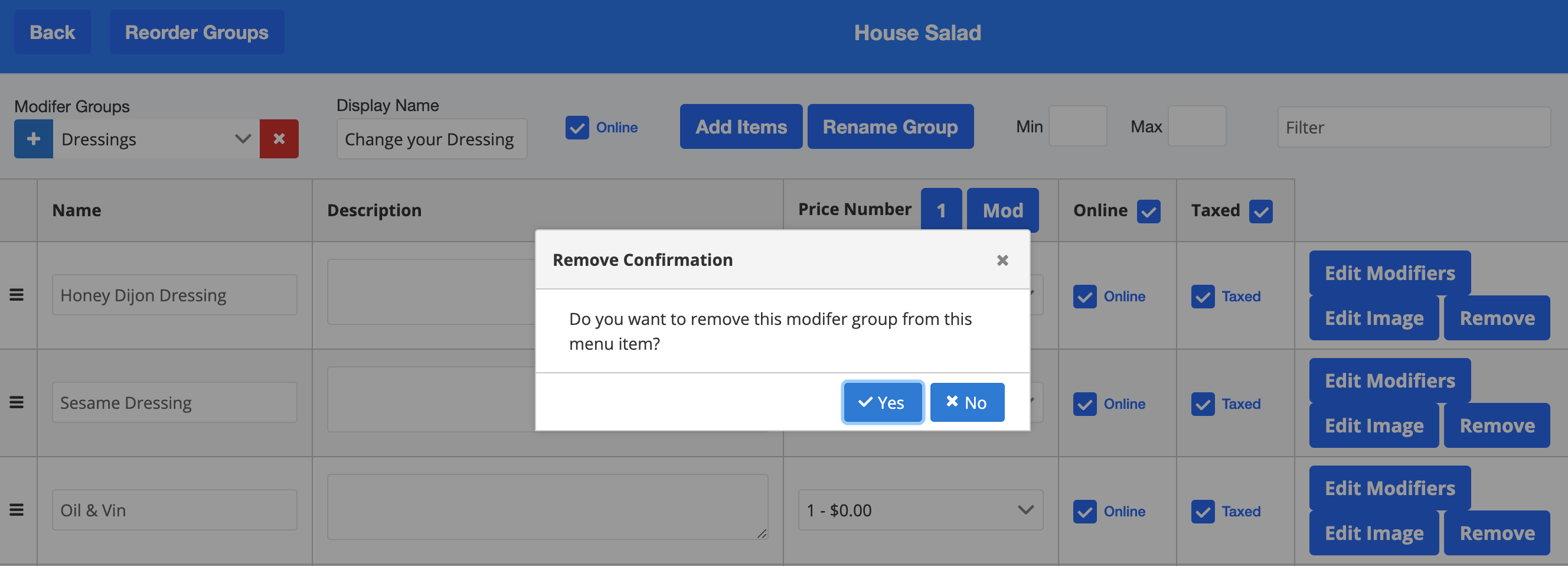Expand the 1 - $0.00 price dropdown
The image size is (1568, 566).
coord(920,510)
